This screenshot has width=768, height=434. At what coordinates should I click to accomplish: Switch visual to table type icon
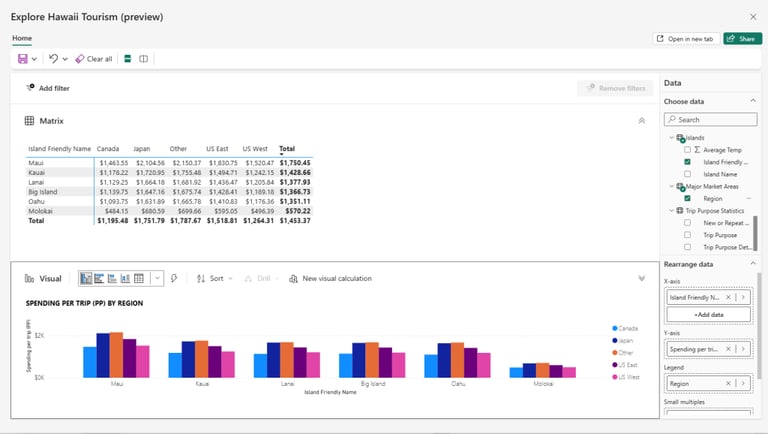click(x=139, y=279)
